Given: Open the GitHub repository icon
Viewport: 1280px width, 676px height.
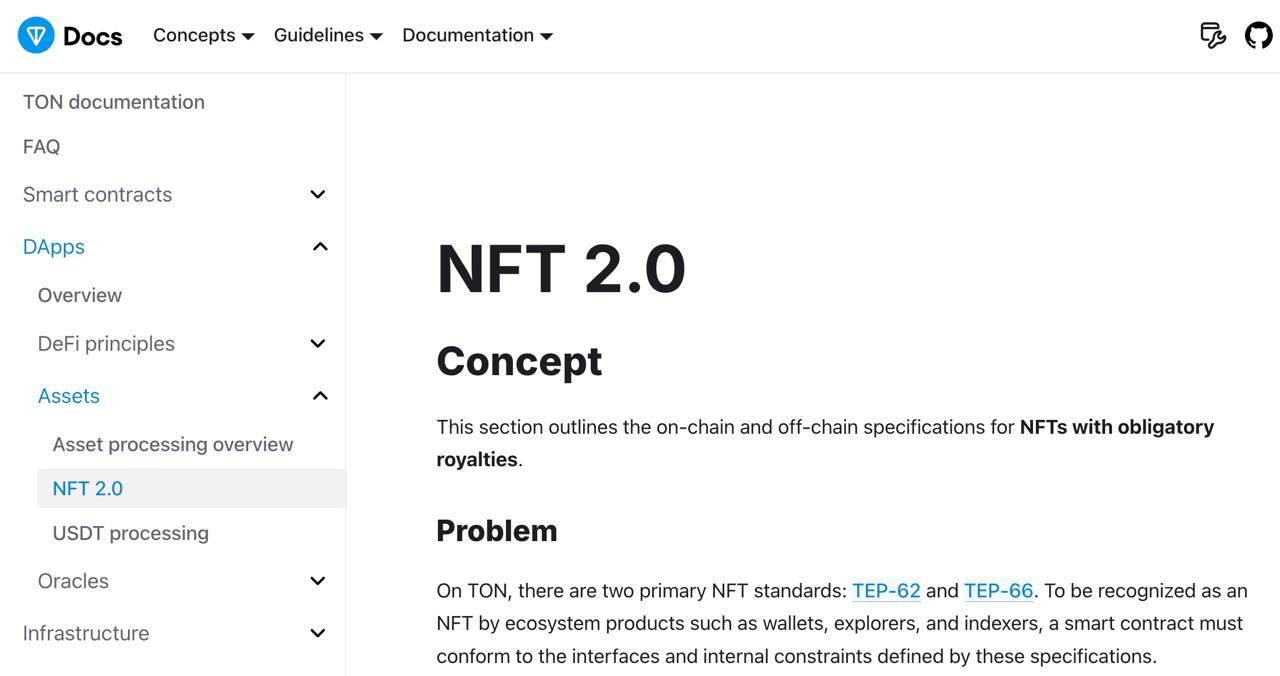Looking at the screenshot, I should coord(1258,36).
